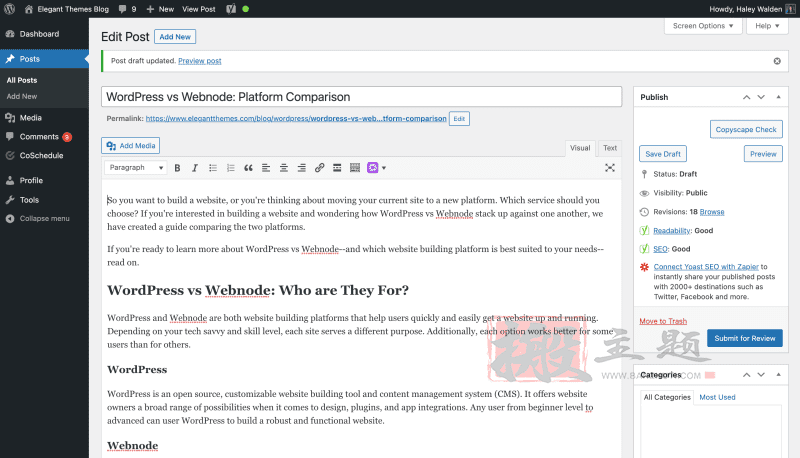Click the Preview post link in notice

[x=199, y=61]
